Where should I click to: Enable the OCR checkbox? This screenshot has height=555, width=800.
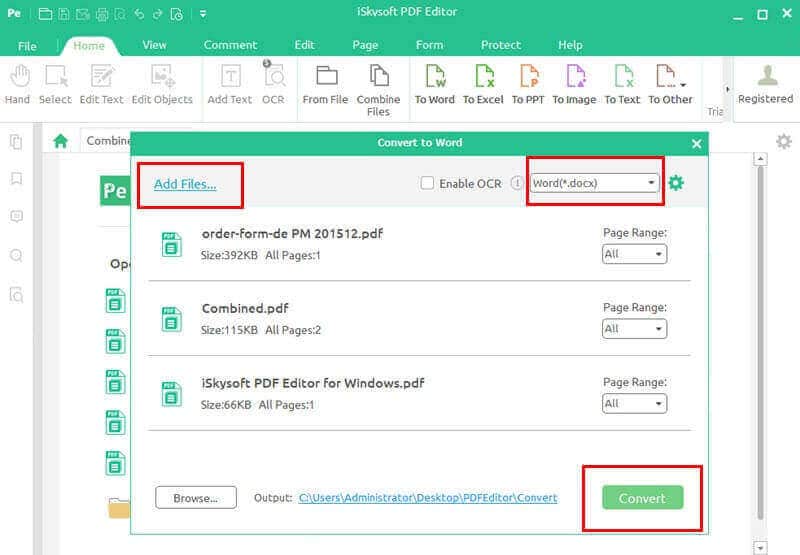[427, 183]
